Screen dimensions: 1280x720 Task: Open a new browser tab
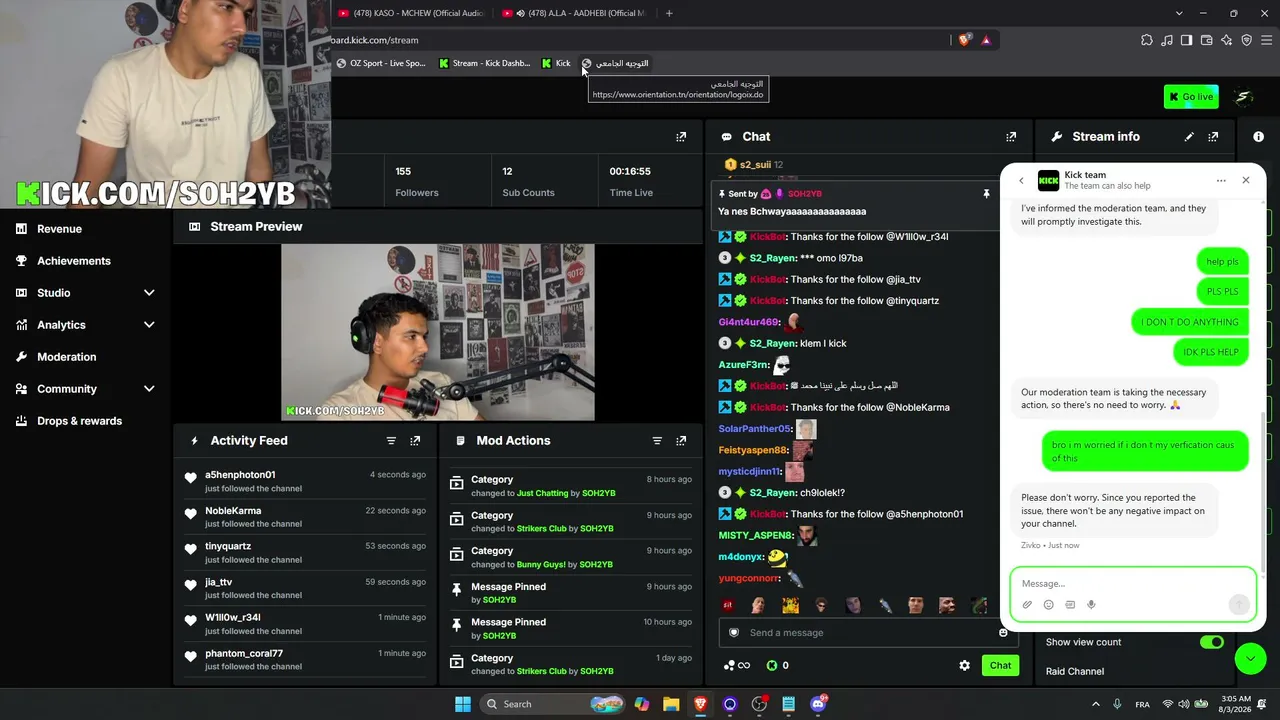669,13
